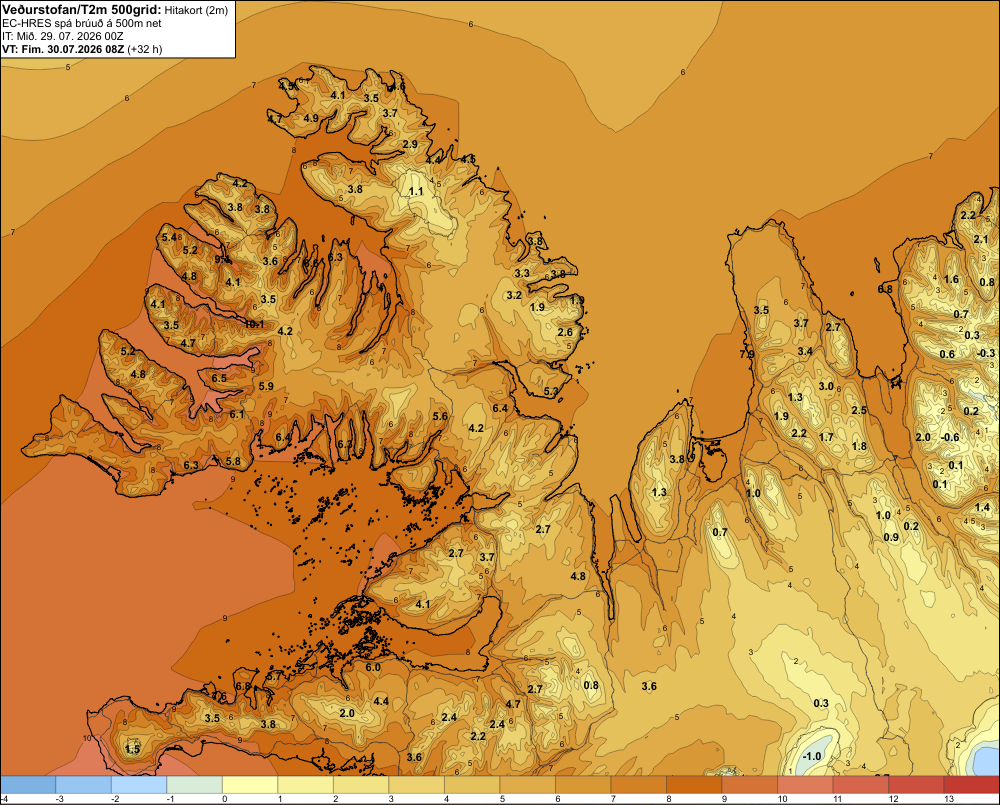The height and width of the screenshot is (805, 1000).
Task: Click the 'VT: Fim. 30.07.2026 08Z' valid time
Action: point(64,49)
